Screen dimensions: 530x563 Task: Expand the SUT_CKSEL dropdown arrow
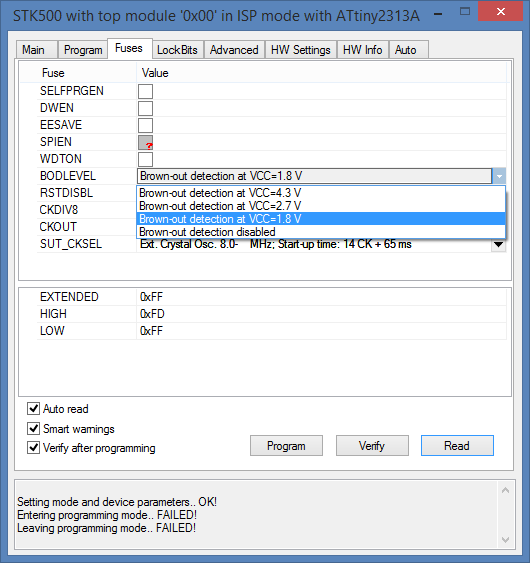(x=498, y=245)
